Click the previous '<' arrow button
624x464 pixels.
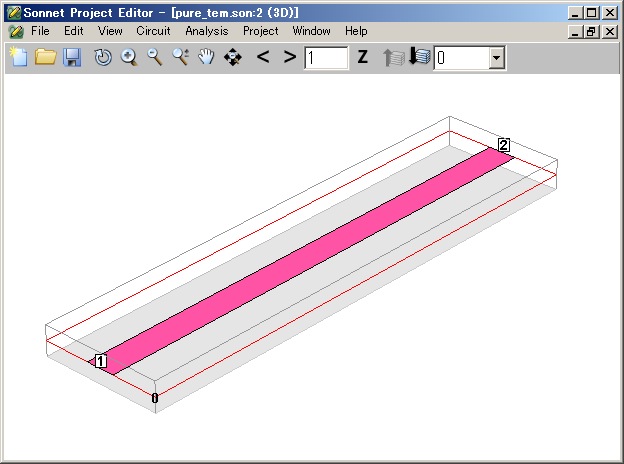[x=263, y=57]
